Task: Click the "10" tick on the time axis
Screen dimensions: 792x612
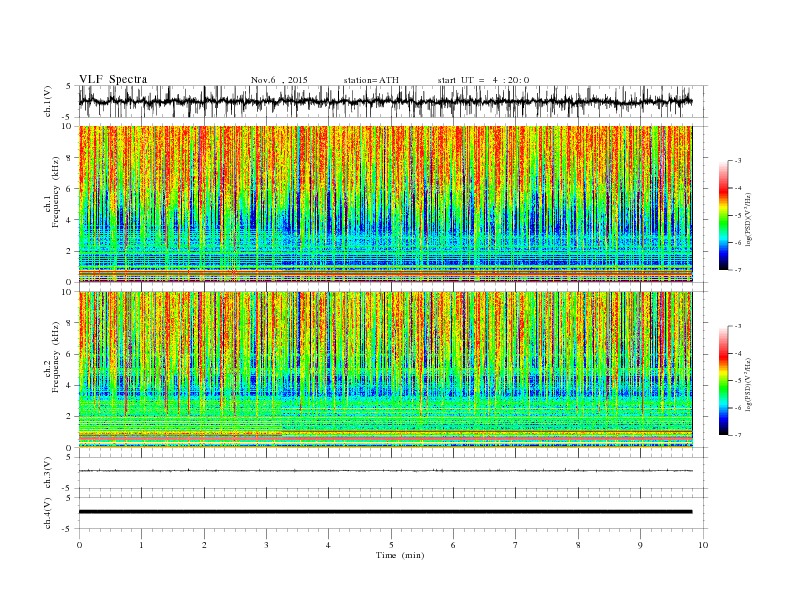Action: 704,545
